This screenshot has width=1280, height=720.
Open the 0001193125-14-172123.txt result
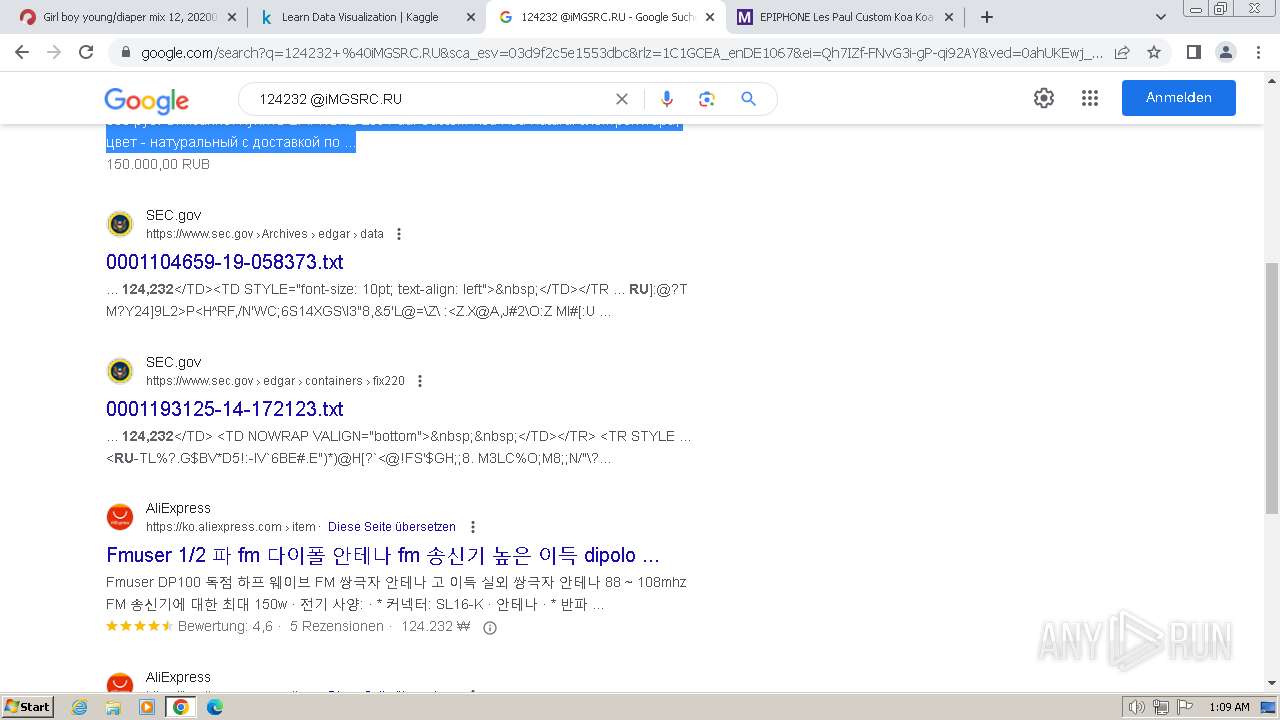click(224, 409)
